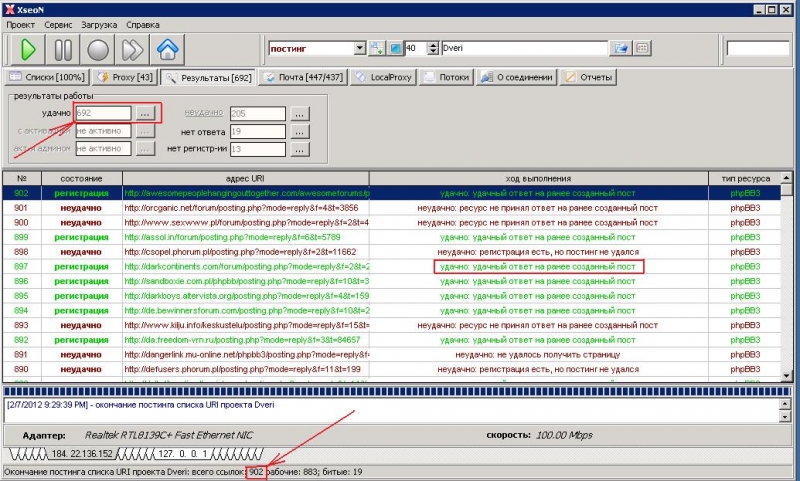
Task: Click the thread count spinner arrows near 40
Action: click(x=434, y=48)
